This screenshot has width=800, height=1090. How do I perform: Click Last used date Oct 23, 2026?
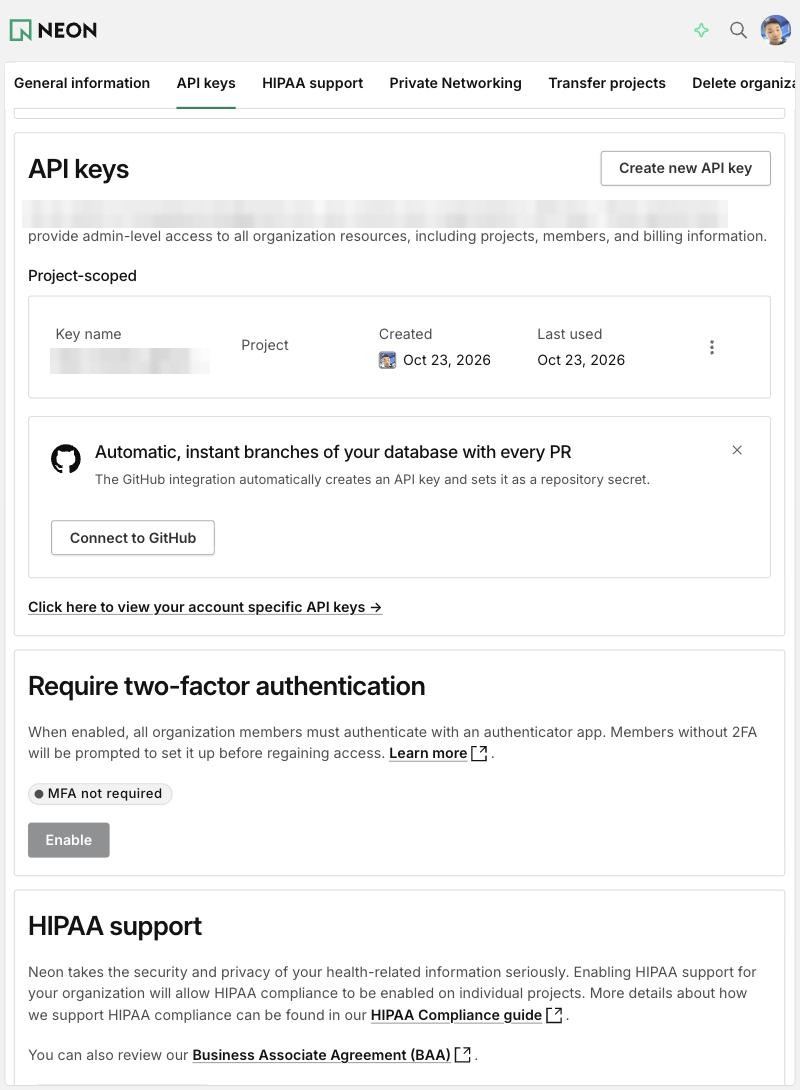[581, 360]
